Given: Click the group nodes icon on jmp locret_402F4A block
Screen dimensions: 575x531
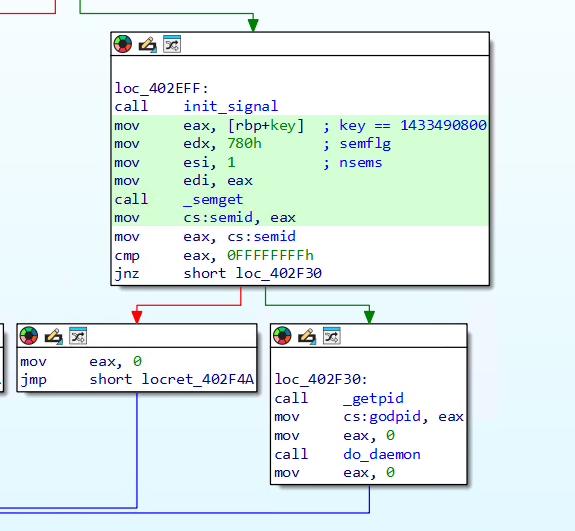Looking at the screenshot, I should [x=78, y=336].
